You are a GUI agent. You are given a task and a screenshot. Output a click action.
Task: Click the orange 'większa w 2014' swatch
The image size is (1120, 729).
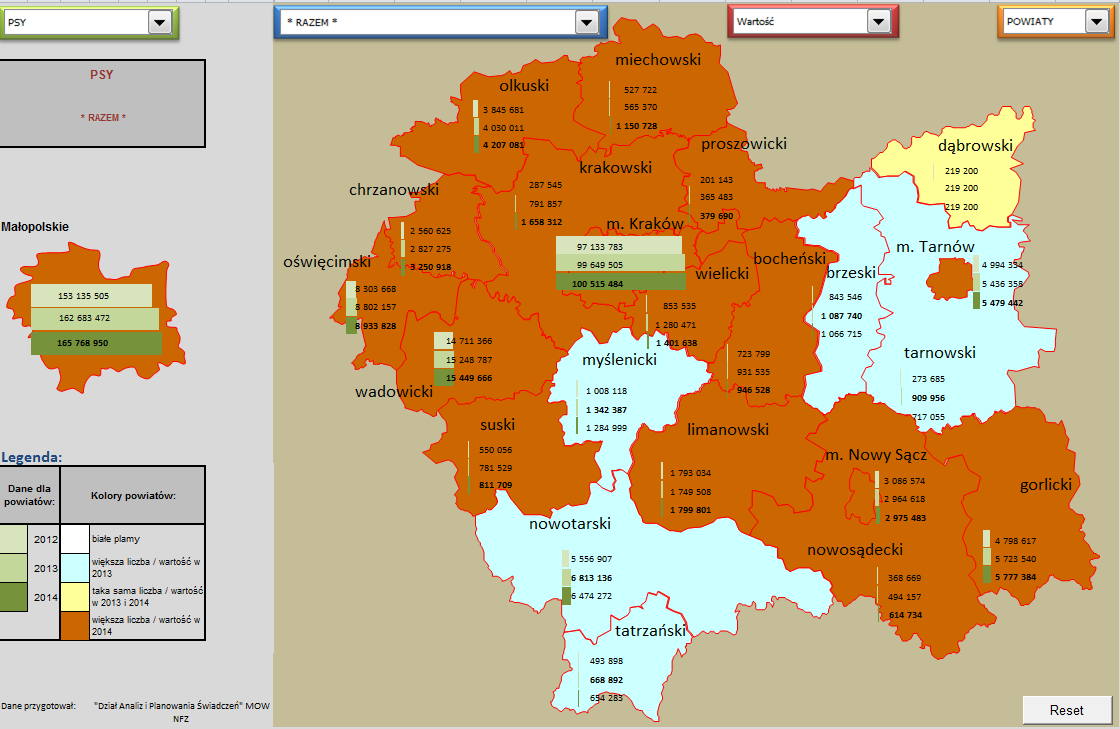click(75, 625)
